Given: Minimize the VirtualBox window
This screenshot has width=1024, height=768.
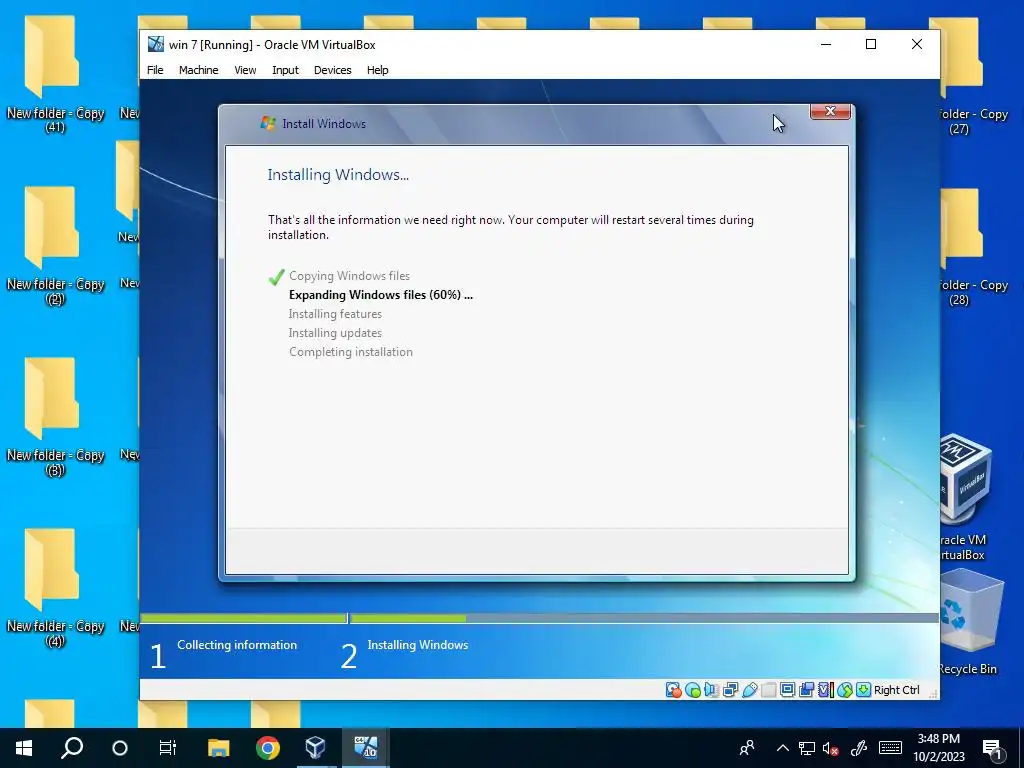Looking at the screenshot, I should [826, 44].
